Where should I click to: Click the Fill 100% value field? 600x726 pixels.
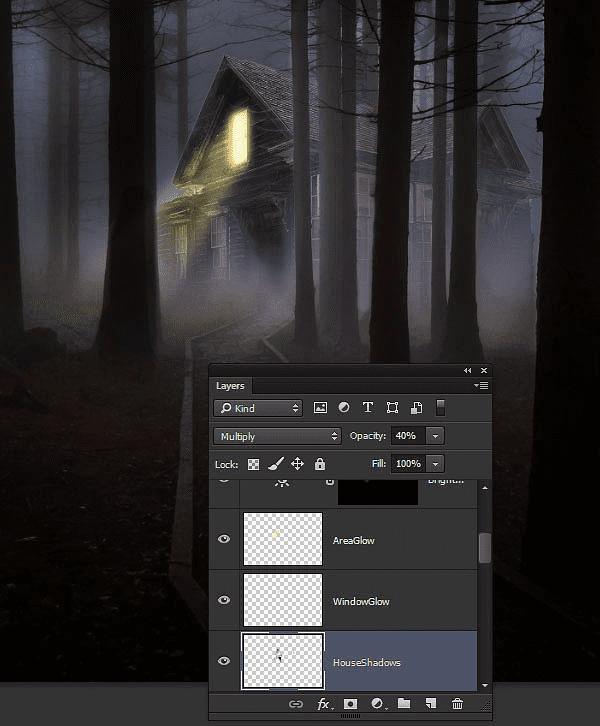click(x=408, y=464)
